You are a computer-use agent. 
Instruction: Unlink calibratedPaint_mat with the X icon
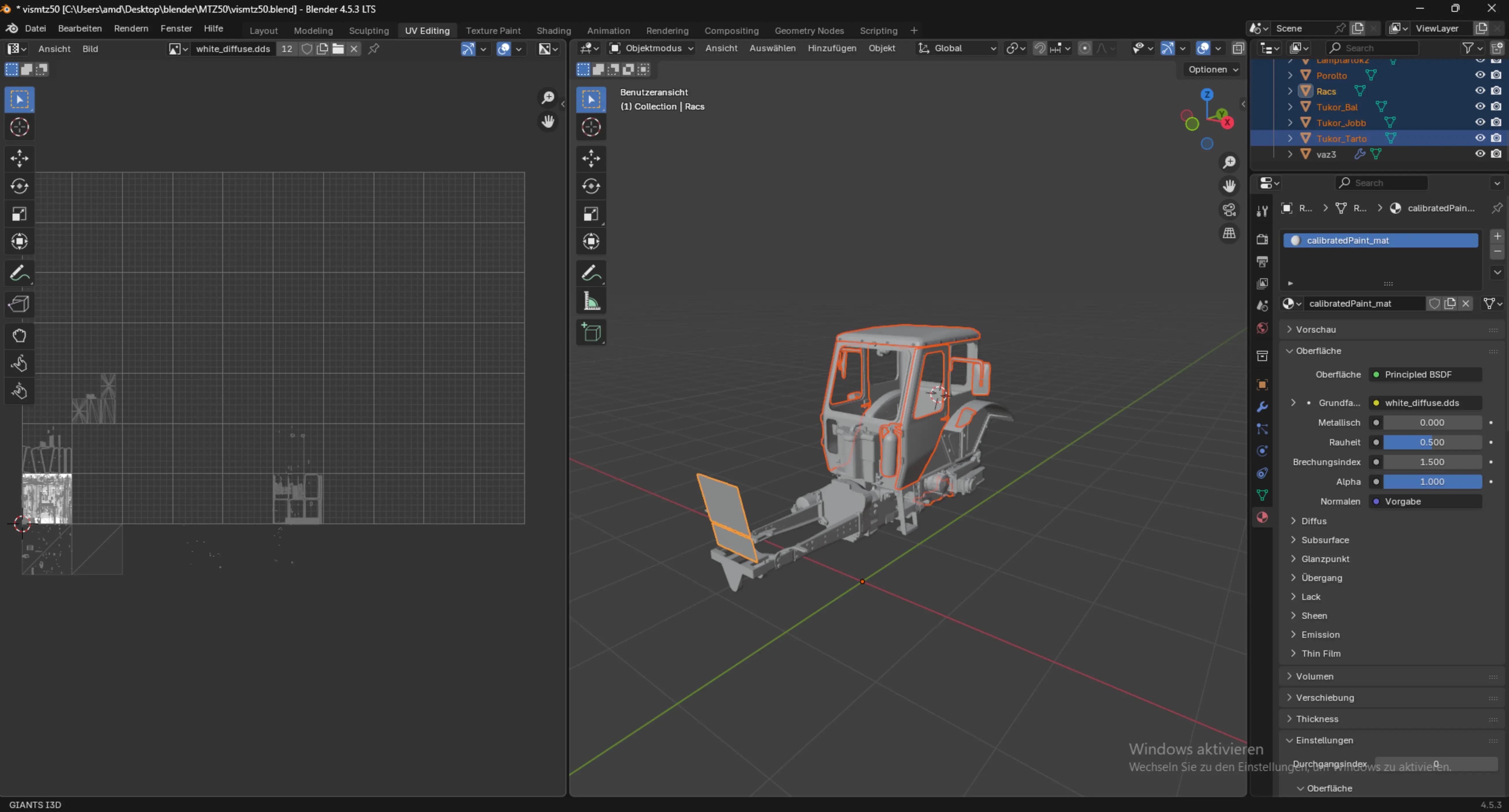pyautogui.click(x=1466, y=303)
